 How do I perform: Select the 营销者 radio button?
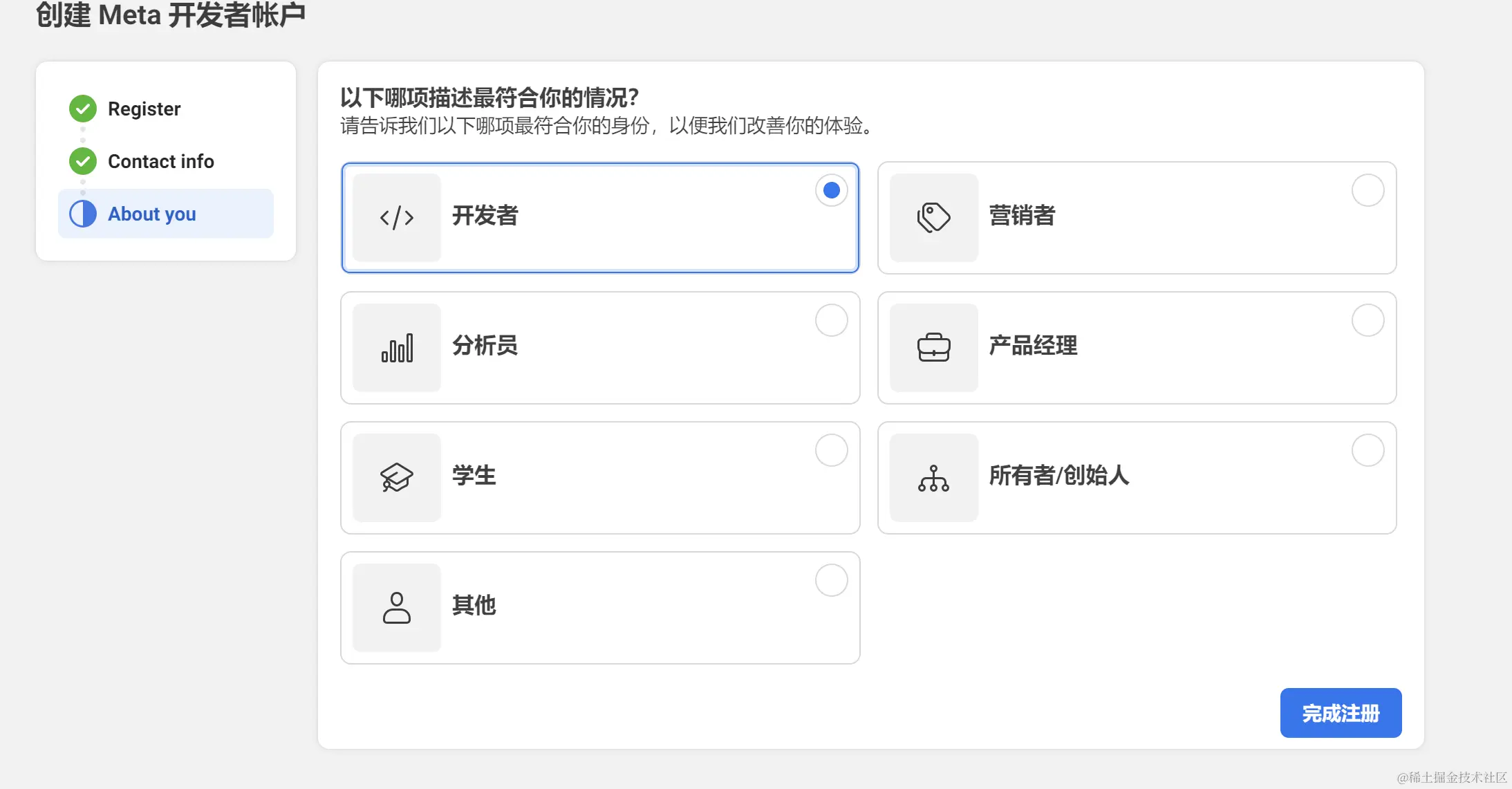point(1368,190)
